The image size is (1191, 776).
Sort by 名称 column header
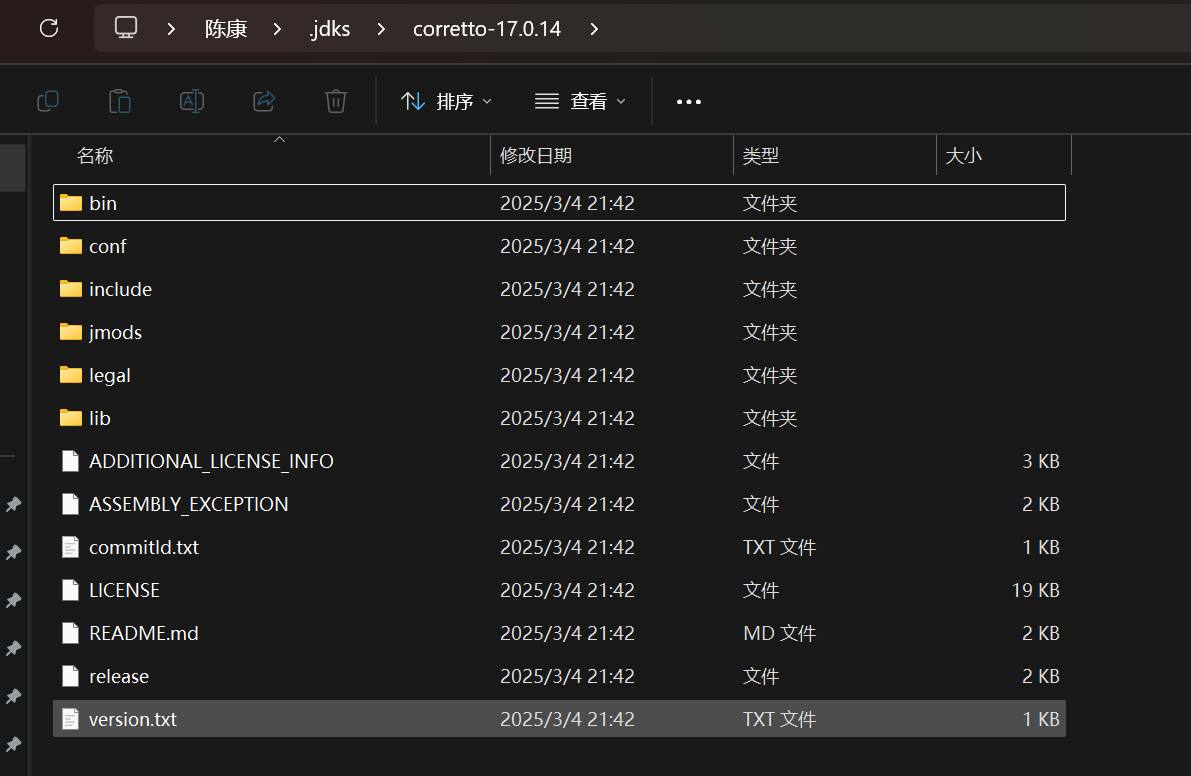[95, 156]
